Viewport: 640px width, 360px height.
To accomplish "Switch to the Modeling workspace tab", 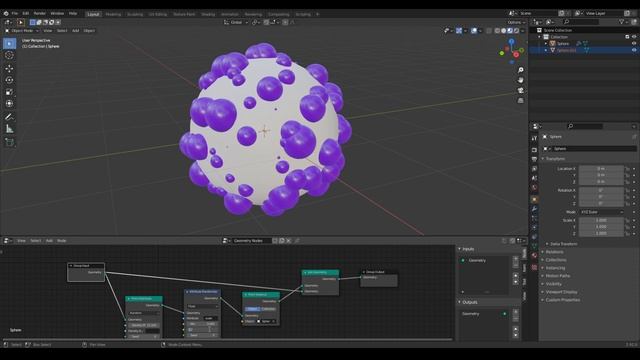I will (x=113, y=14).
